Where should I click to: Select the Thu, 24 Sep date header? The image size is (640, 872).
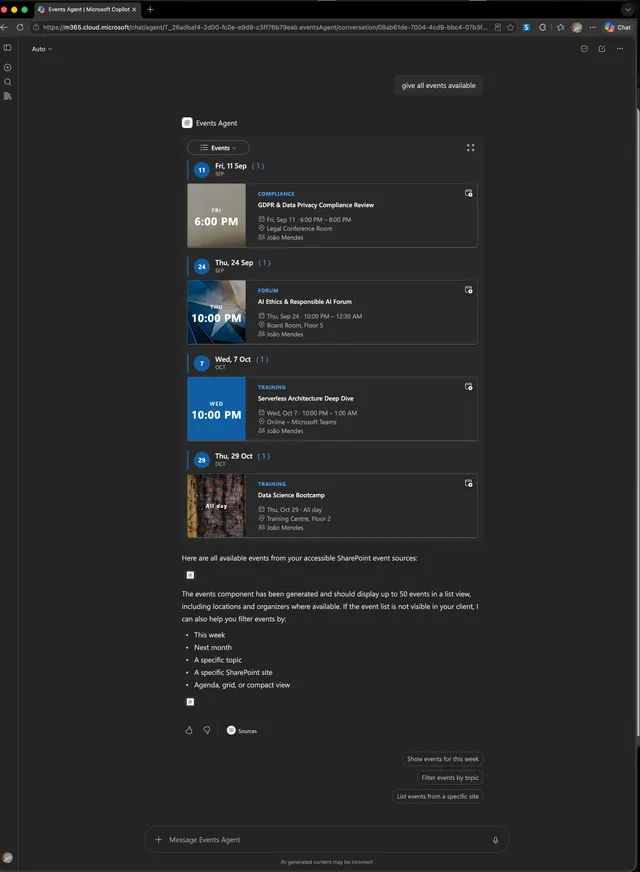pos(234,263)
